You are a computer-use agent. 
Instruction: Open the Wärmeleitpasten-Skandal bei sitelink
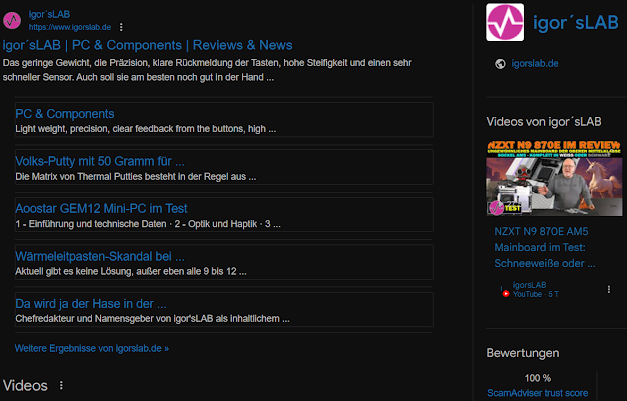[x=100, y=256]
